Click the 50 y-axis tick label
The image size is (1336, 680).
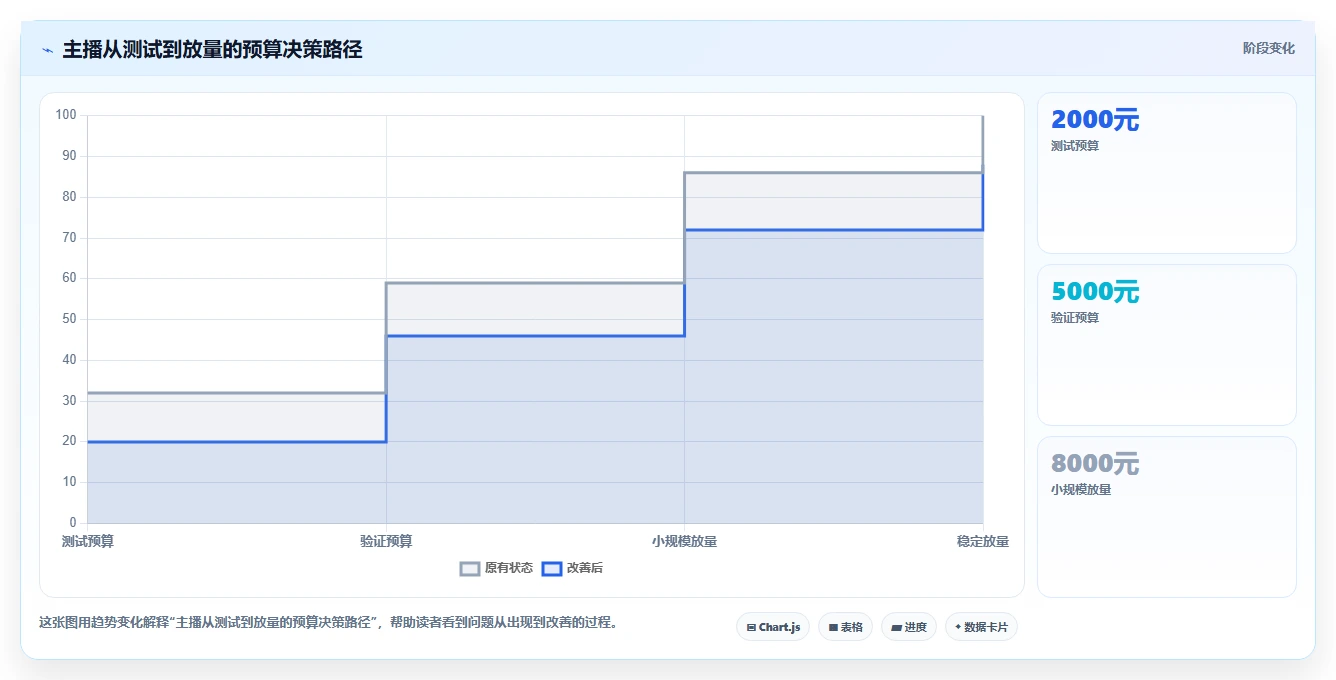pos(69,319)
